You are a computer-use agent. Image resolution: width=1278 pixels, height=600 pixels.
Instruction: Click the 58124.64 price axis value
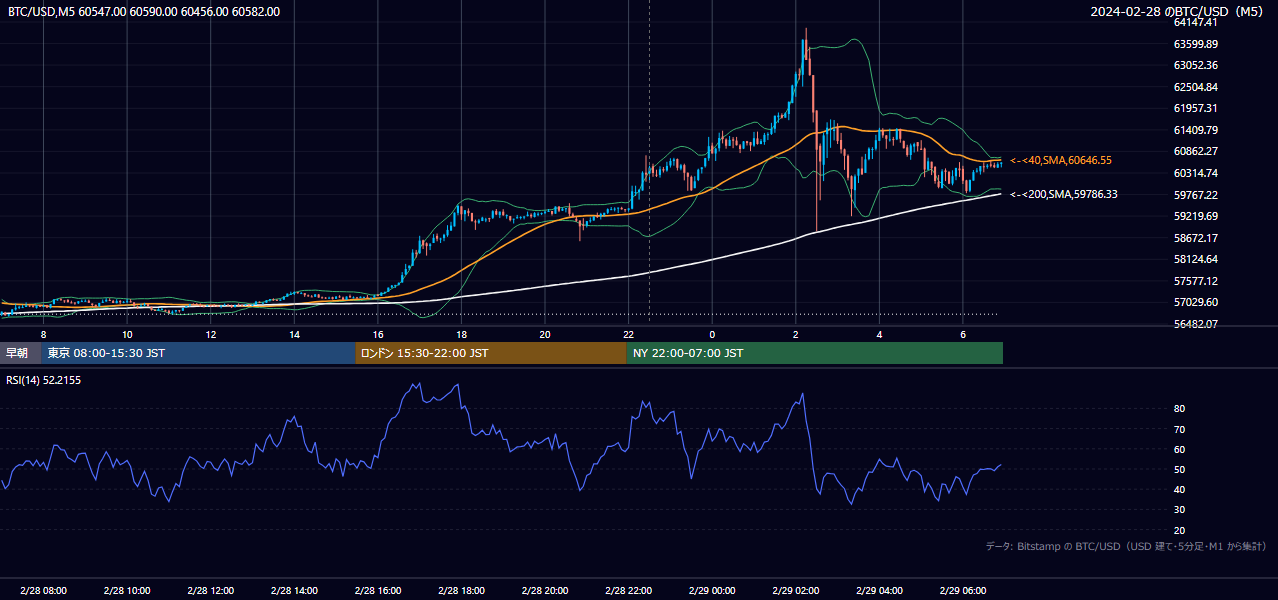1195,259
